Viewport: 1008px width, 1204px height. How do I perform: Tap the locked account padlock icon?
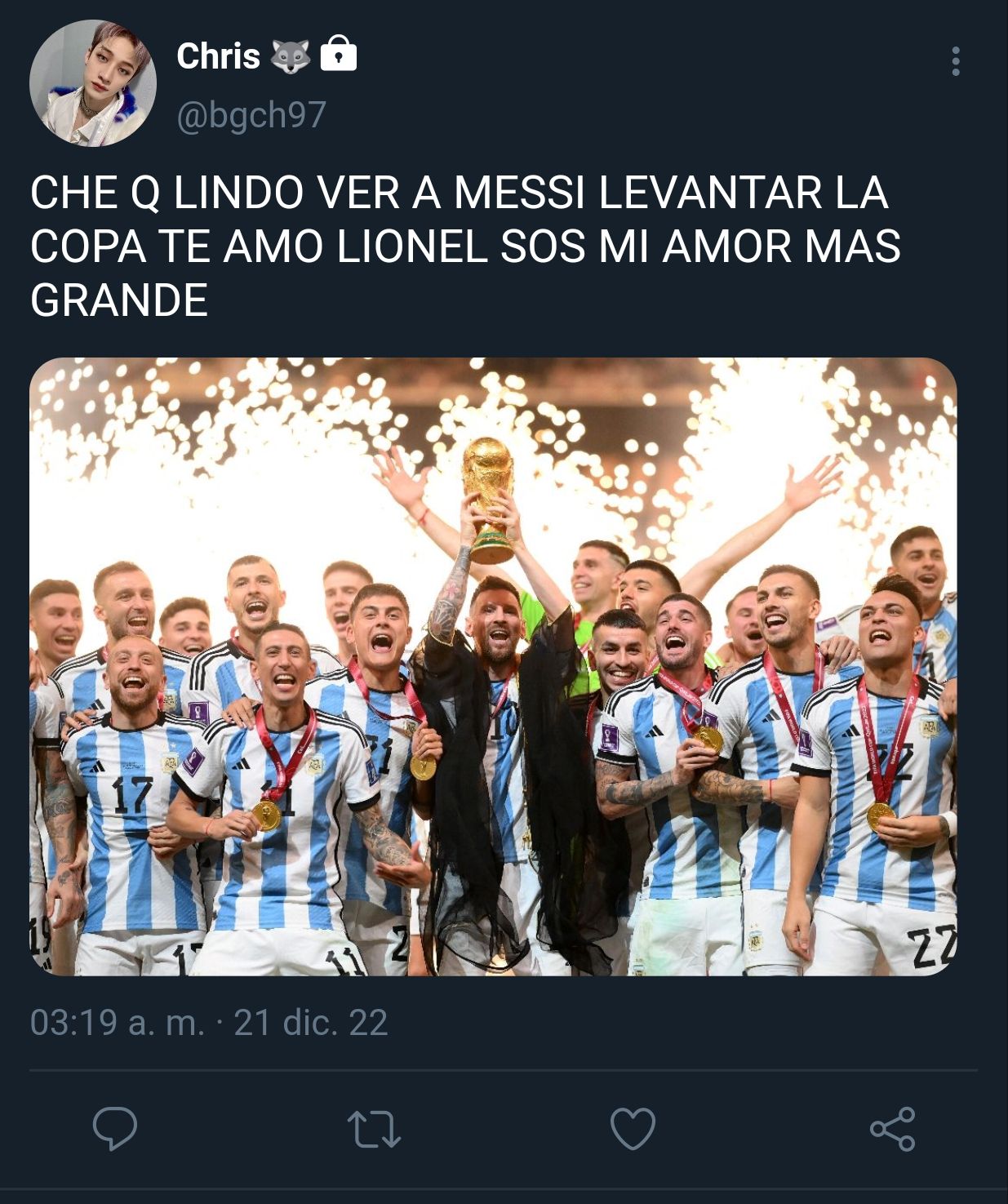tap(338, 54)
